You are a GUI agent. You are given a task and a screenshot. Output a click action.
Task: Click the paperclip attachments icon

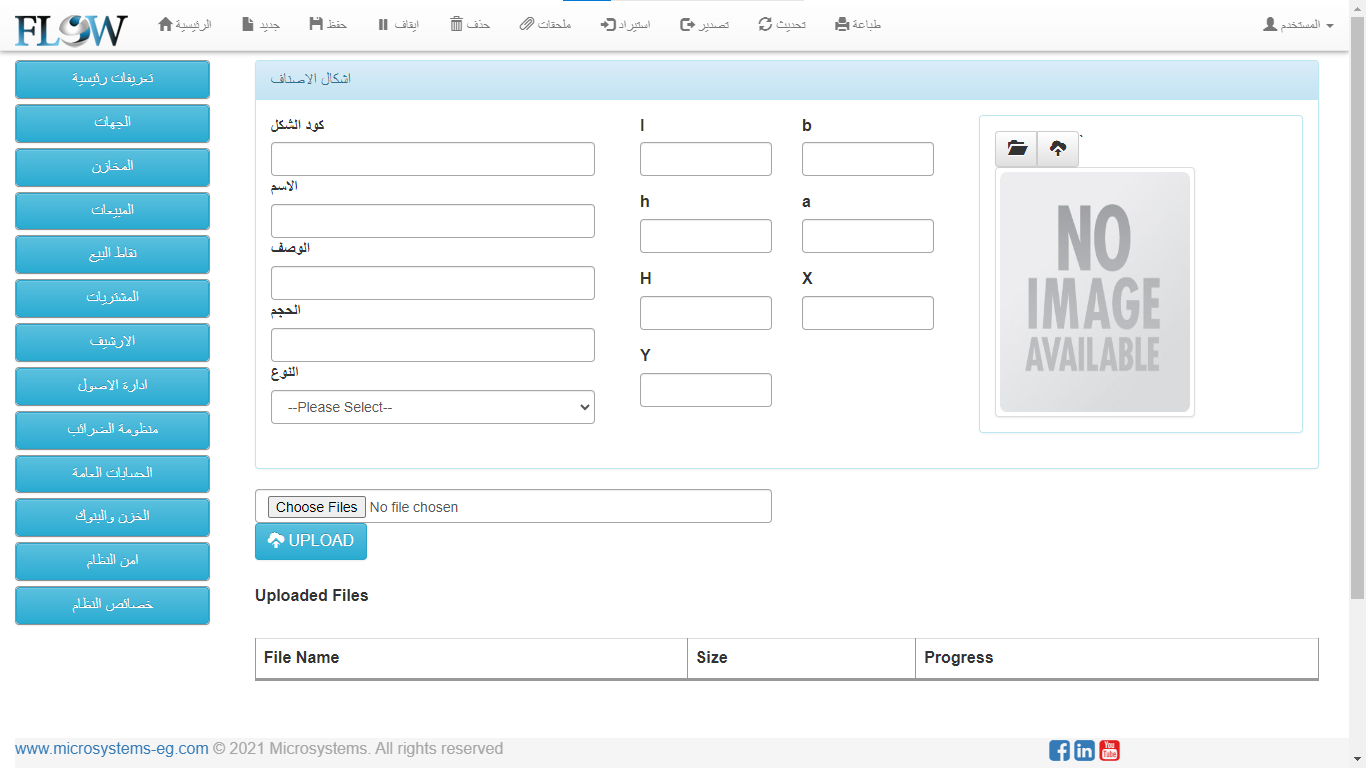[527, 24]
